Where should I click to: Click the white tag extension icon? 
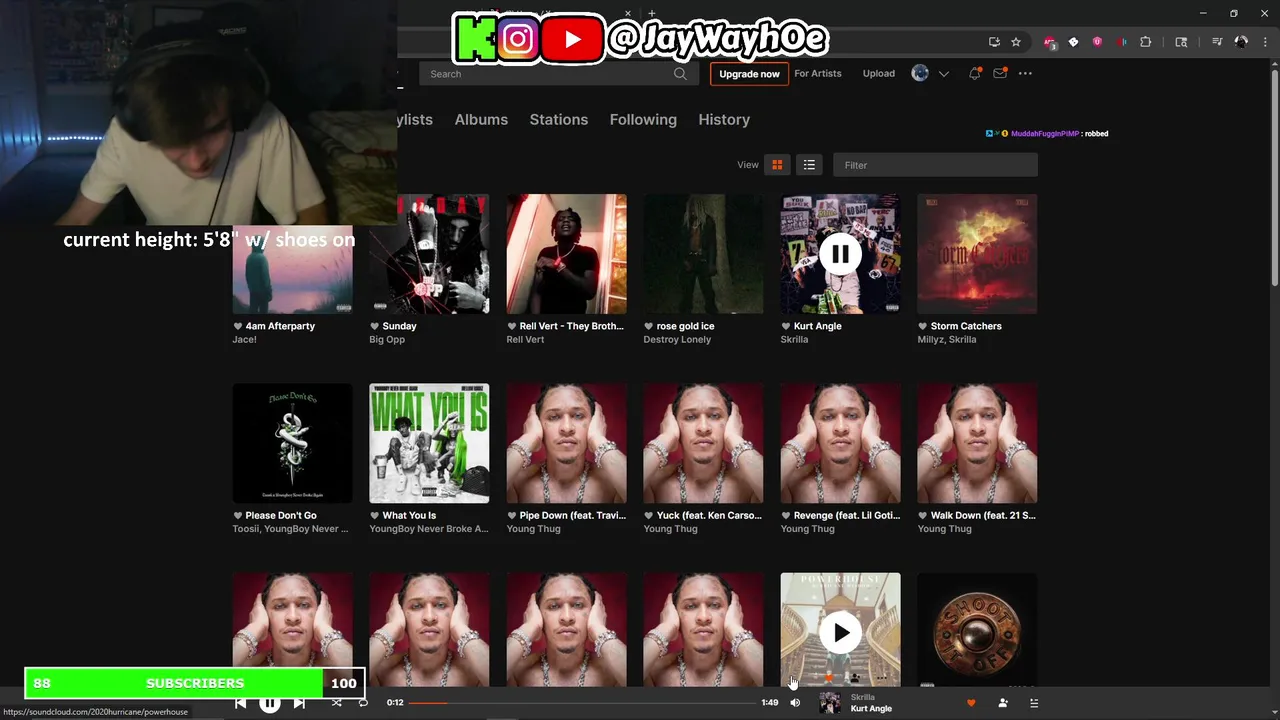coord(1073,42)
